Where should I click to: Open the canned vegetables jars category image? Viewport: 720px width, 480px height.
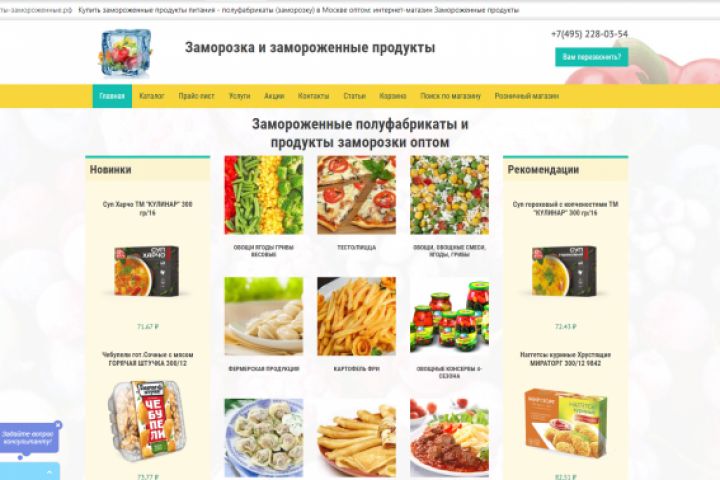pyautogui.click(x=449, y=316)
